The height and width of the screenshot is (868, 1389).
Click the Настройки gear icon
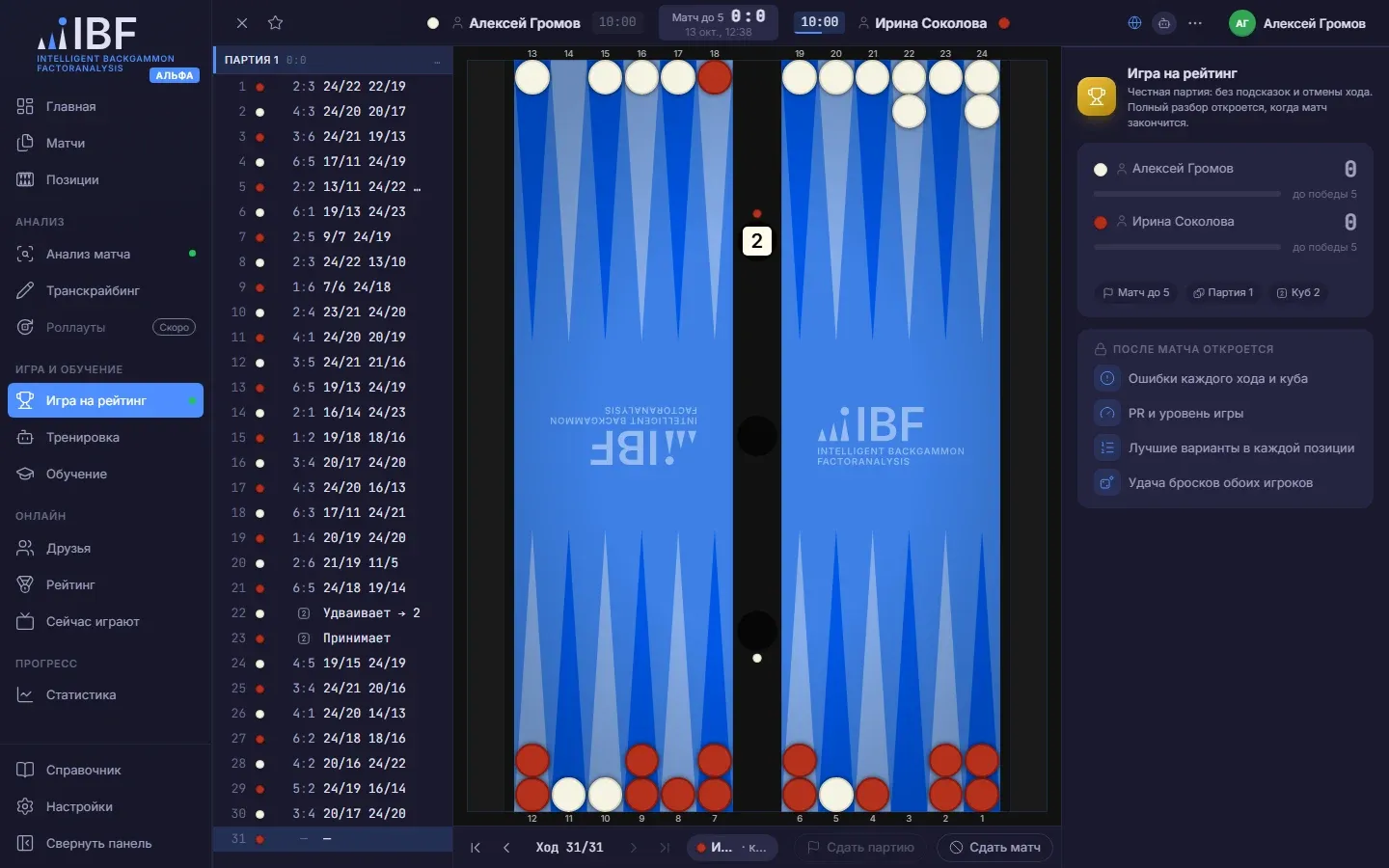coord(25,806)
